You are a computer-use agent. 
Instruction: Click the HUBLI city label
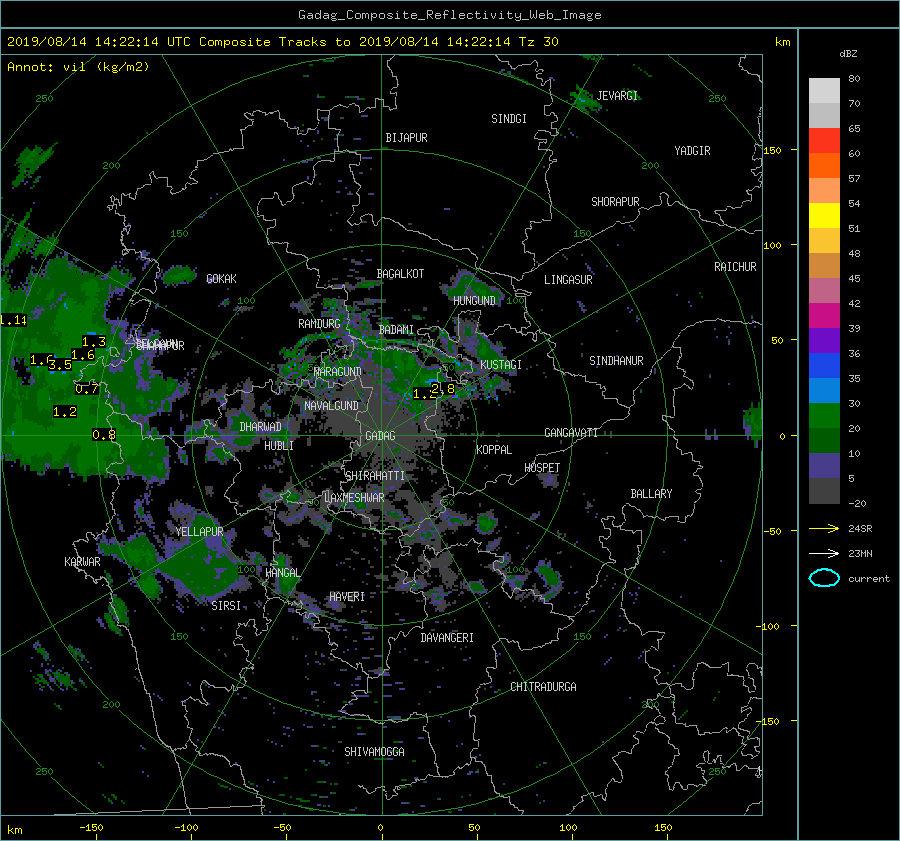(279, 445)
